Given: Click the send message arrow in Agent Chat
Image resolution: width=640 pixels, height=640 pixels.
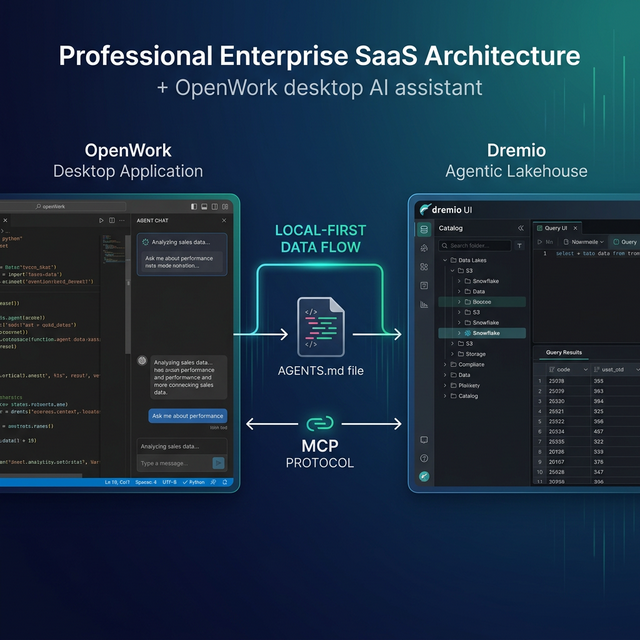Looking at the screenshot, I should tap(219, 463).
